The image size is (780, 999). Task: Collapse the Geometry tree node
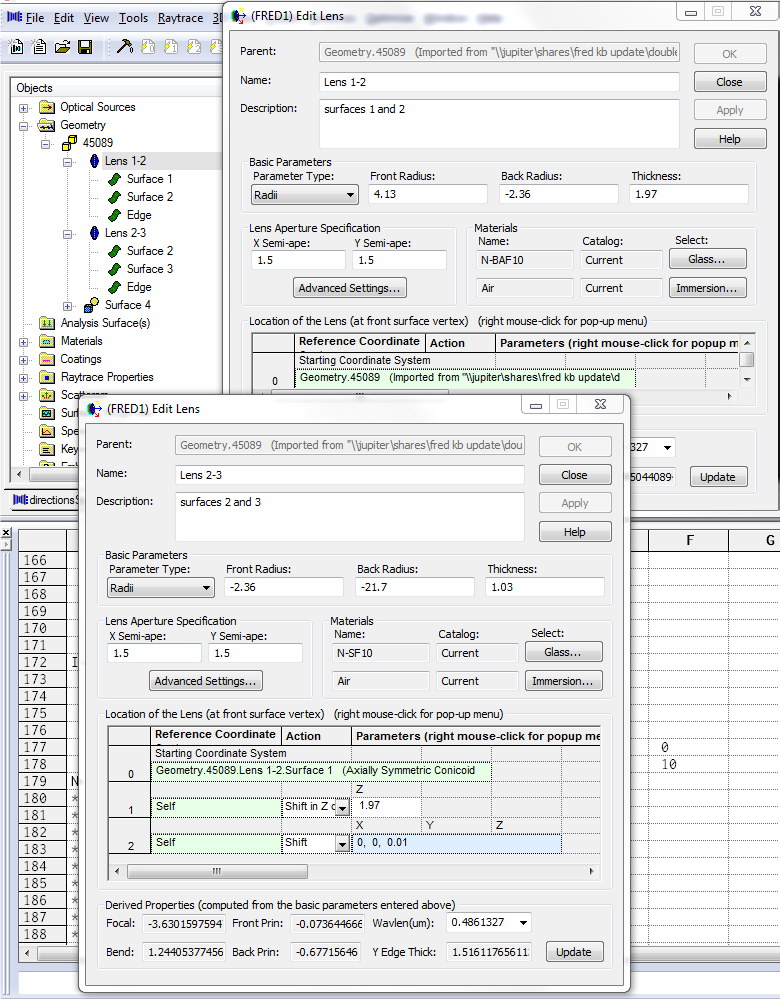(x=24, y=126)
